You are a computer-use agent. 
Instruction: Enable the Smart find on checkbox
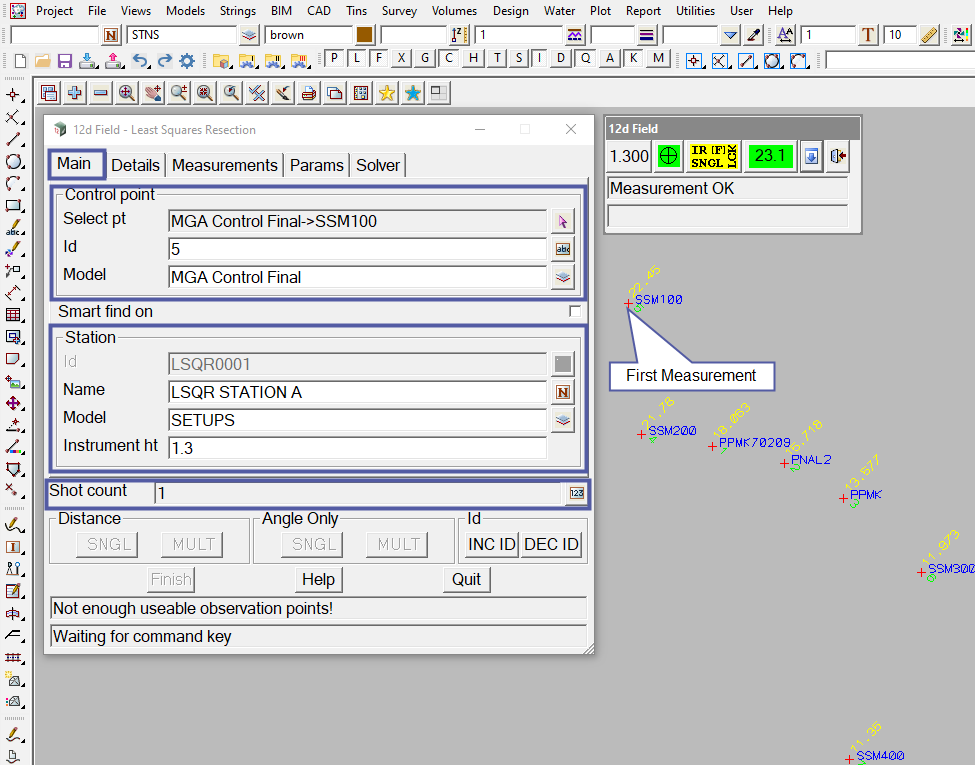(x=575, y=311)
